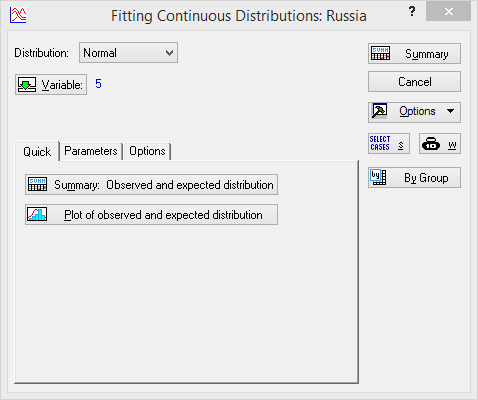The image size is (478, 400).
Task: Switch to the Parameters tab
Action: click(x=91, y=151)
